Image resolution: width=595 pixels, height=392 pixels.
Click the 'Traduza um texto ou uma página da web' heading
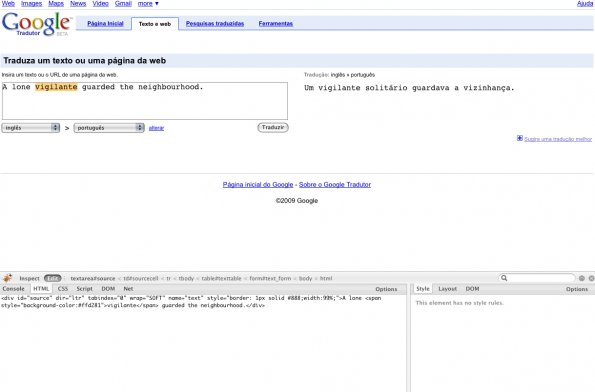[85, 61]
